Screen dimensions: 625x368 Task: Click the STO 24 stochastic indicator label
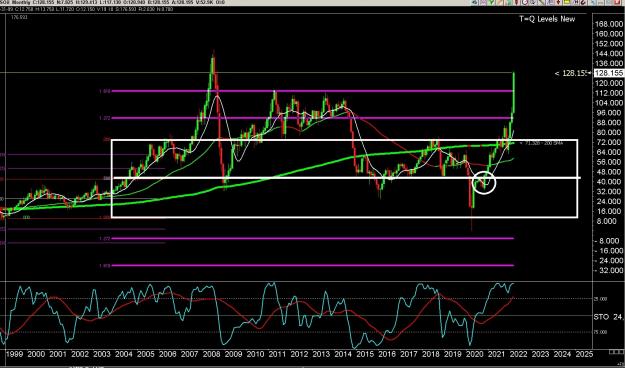(608, 317)
